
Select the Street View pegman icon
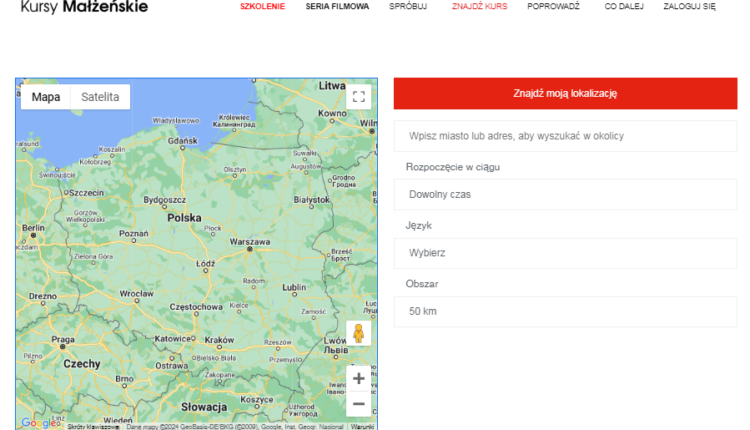359,333
